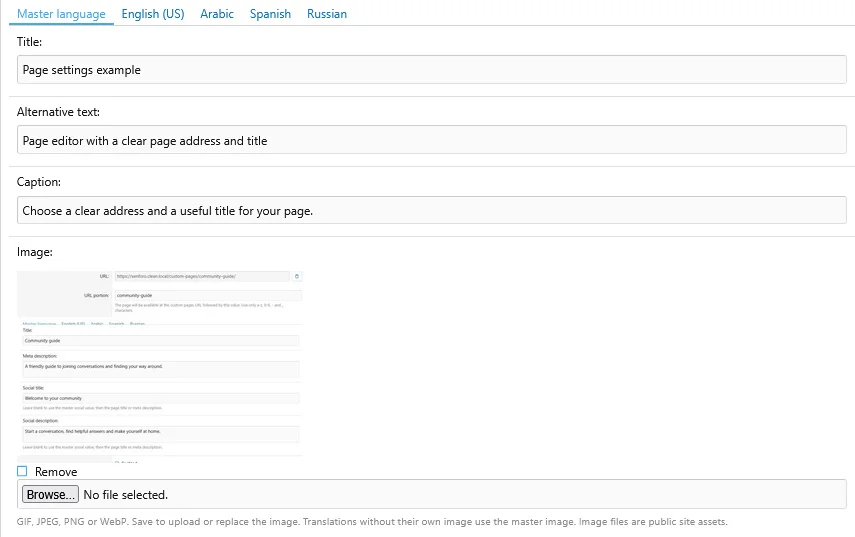Focus the Alternative text field
This screenshot has width=855, height=537.
point(431,140)
